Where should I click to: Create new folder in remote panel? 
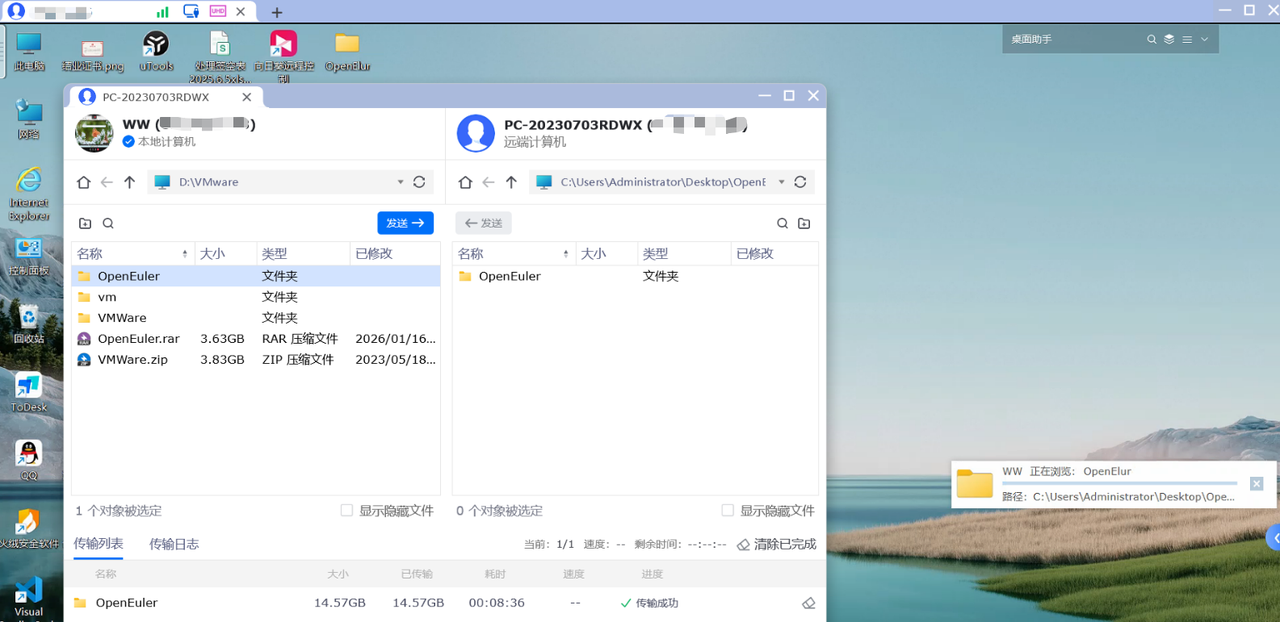[804, 224]
